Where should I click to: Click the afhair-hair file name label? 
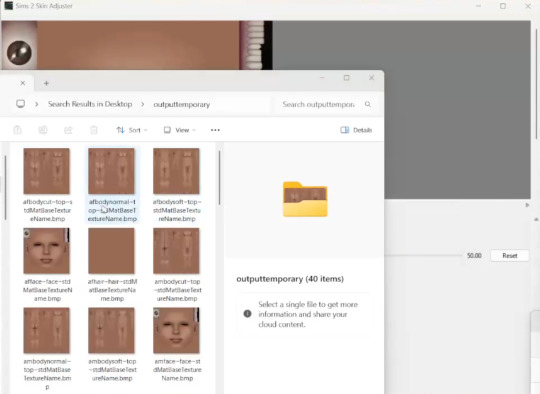coord(112,290)
